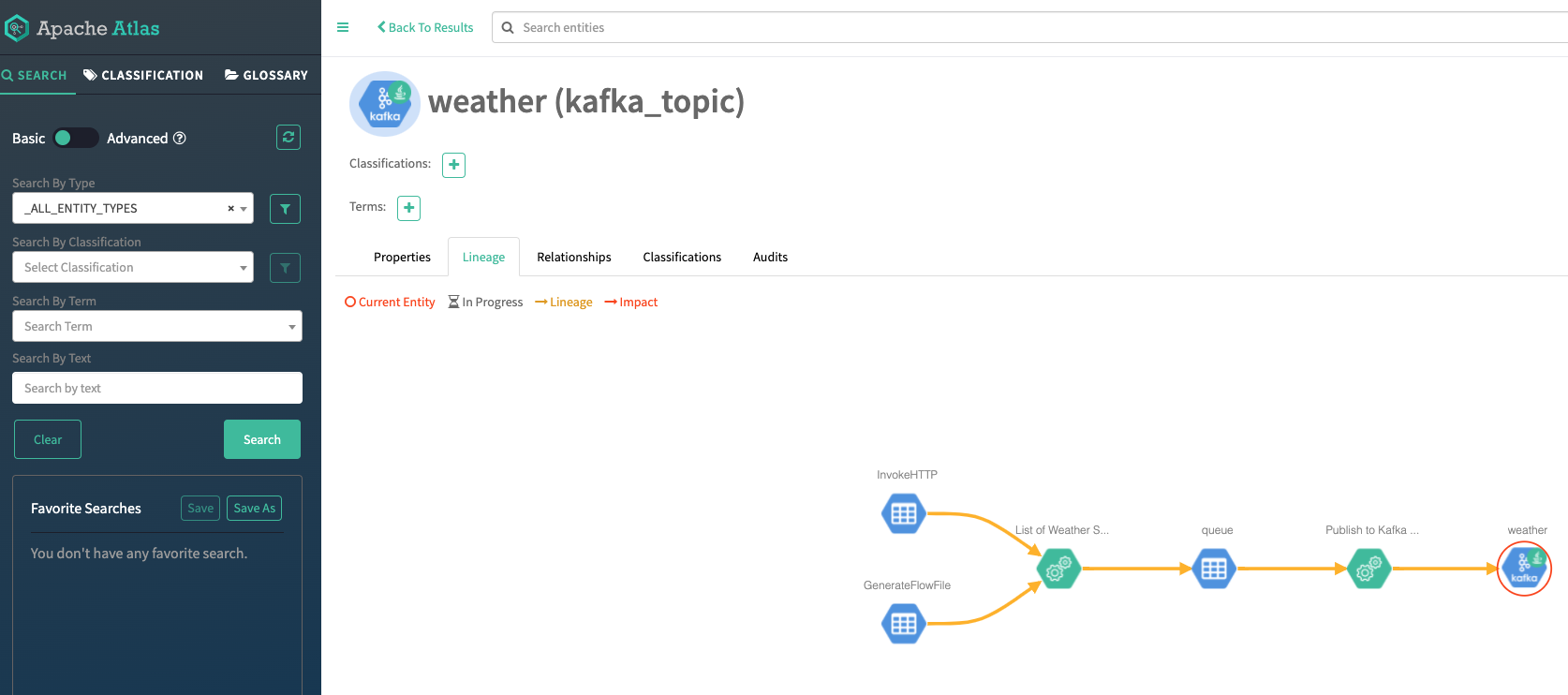Open the Select Classification dropdown

(x=133, y=267)
